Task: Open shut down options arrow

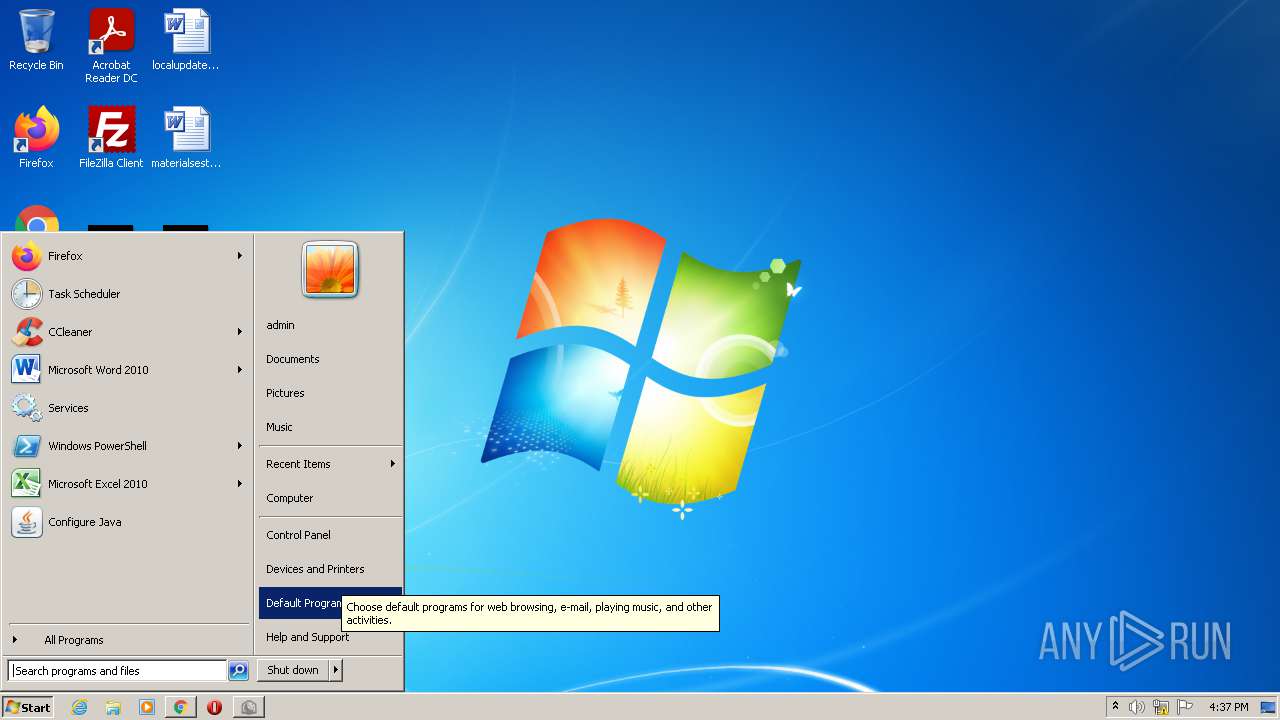Action: (x=336, y=670)
